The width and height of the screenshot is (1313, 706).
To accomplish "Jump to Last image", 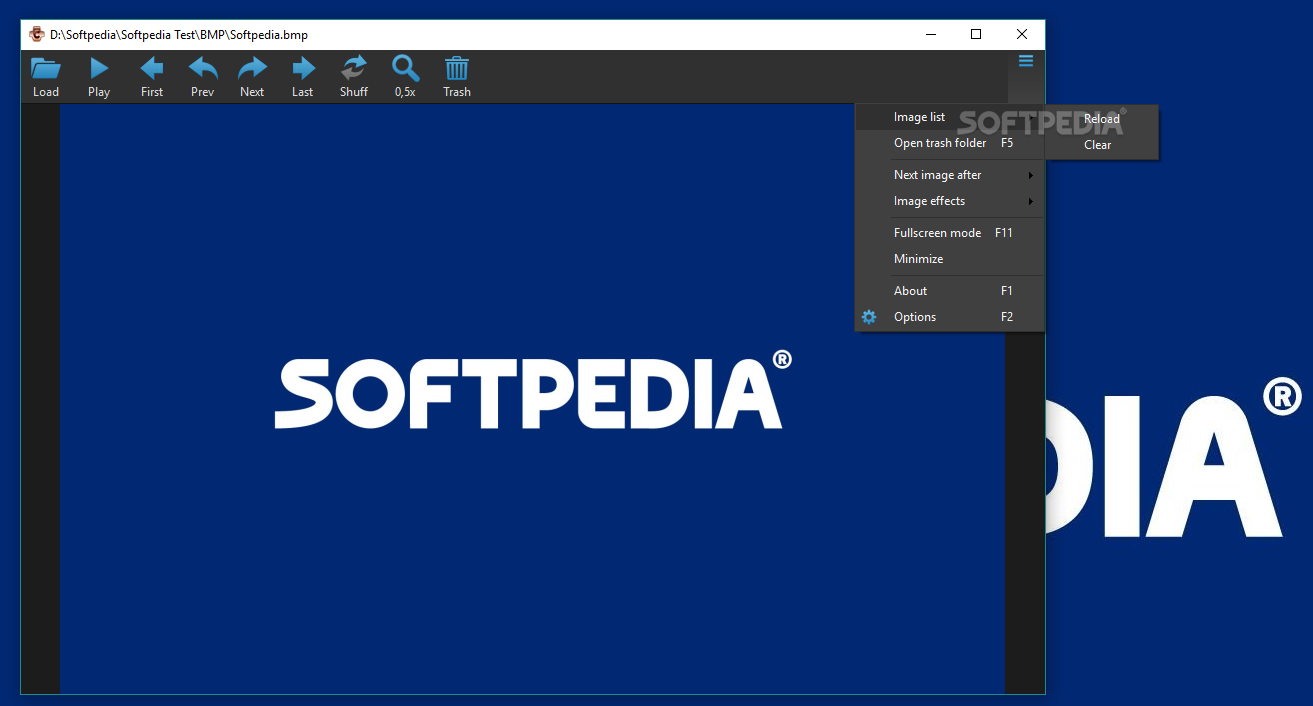I will pyautogui.click(x=303, y=77).
